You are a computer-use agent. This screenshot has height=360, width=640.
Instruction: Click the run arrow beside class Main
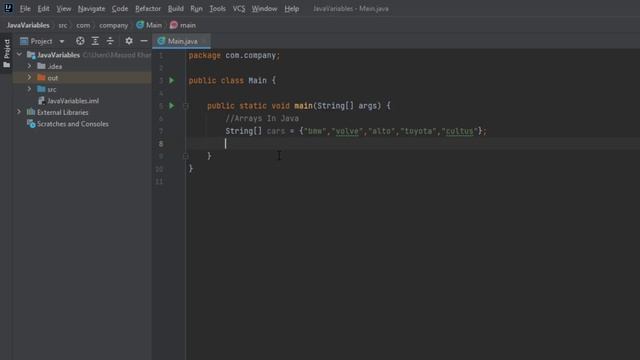tap(172, 80)
